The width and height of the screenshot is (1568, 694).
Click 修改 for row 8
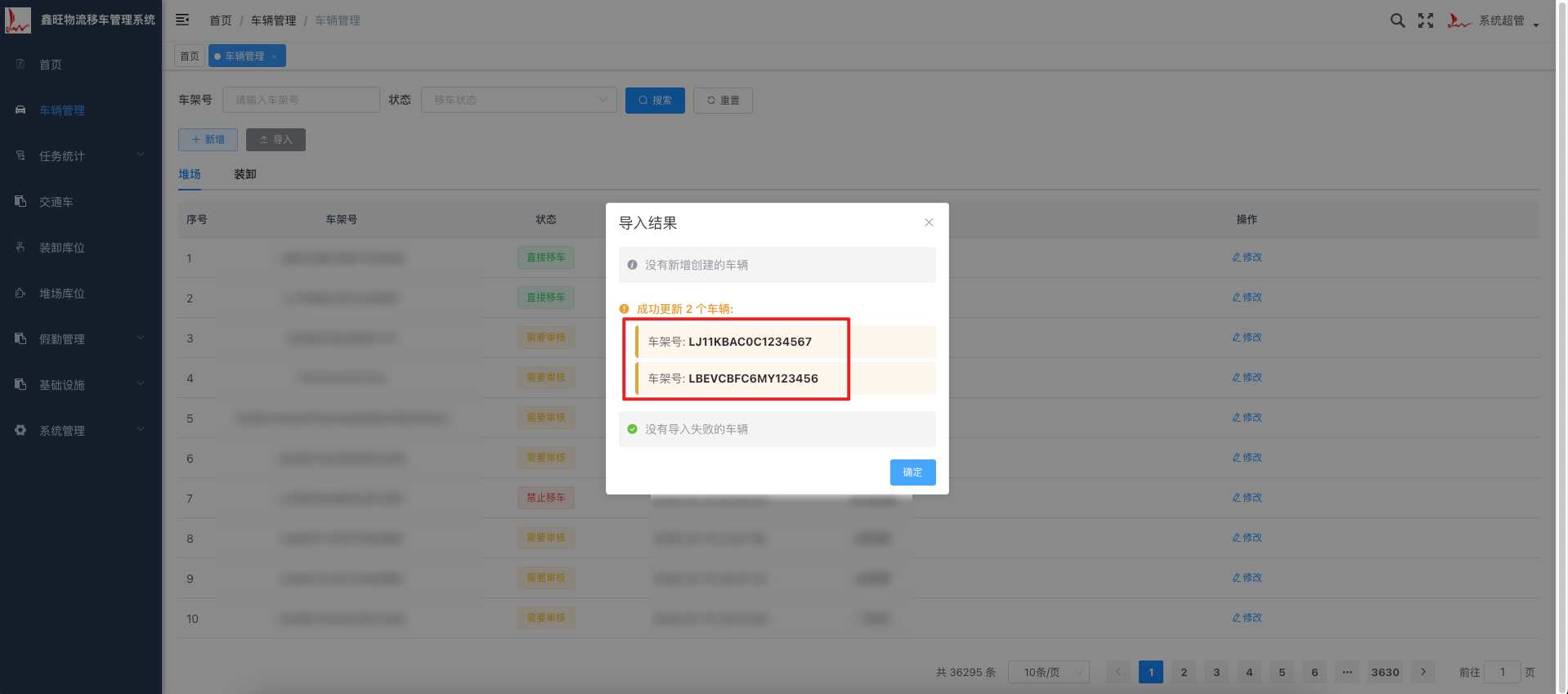(x=1247, y=538)
